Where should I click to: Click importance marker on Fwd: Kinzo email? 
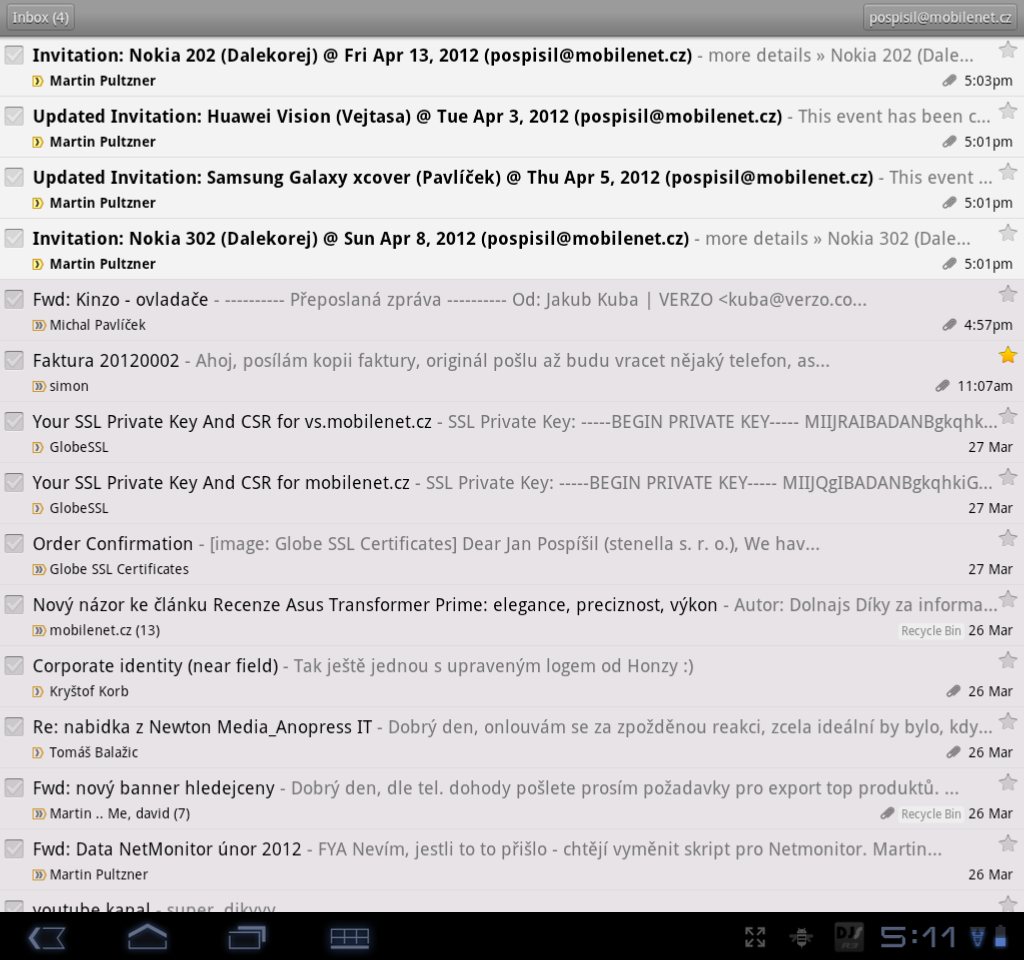pyautogui.click(x=39, y=325)
